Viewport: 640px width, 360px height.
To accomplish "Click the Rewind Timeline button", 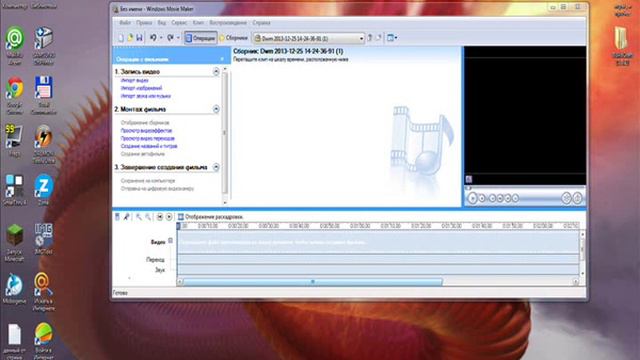I will 160,217.
